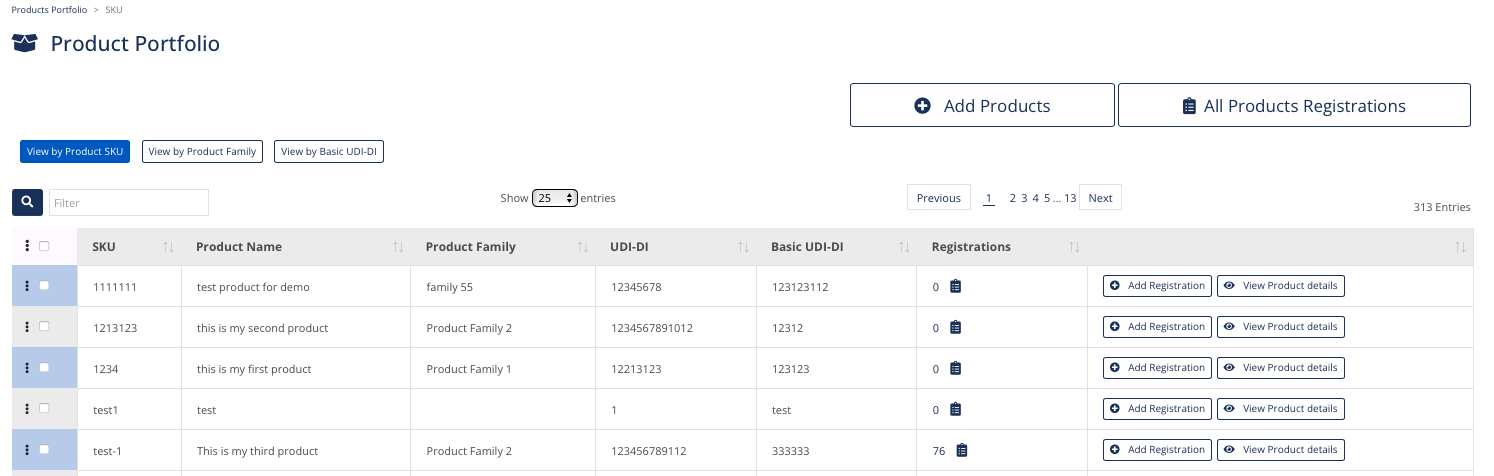Click the clipboard icon for SKU 1234
This screenshot has height=476, width=1494.
(x=955, y=369)
